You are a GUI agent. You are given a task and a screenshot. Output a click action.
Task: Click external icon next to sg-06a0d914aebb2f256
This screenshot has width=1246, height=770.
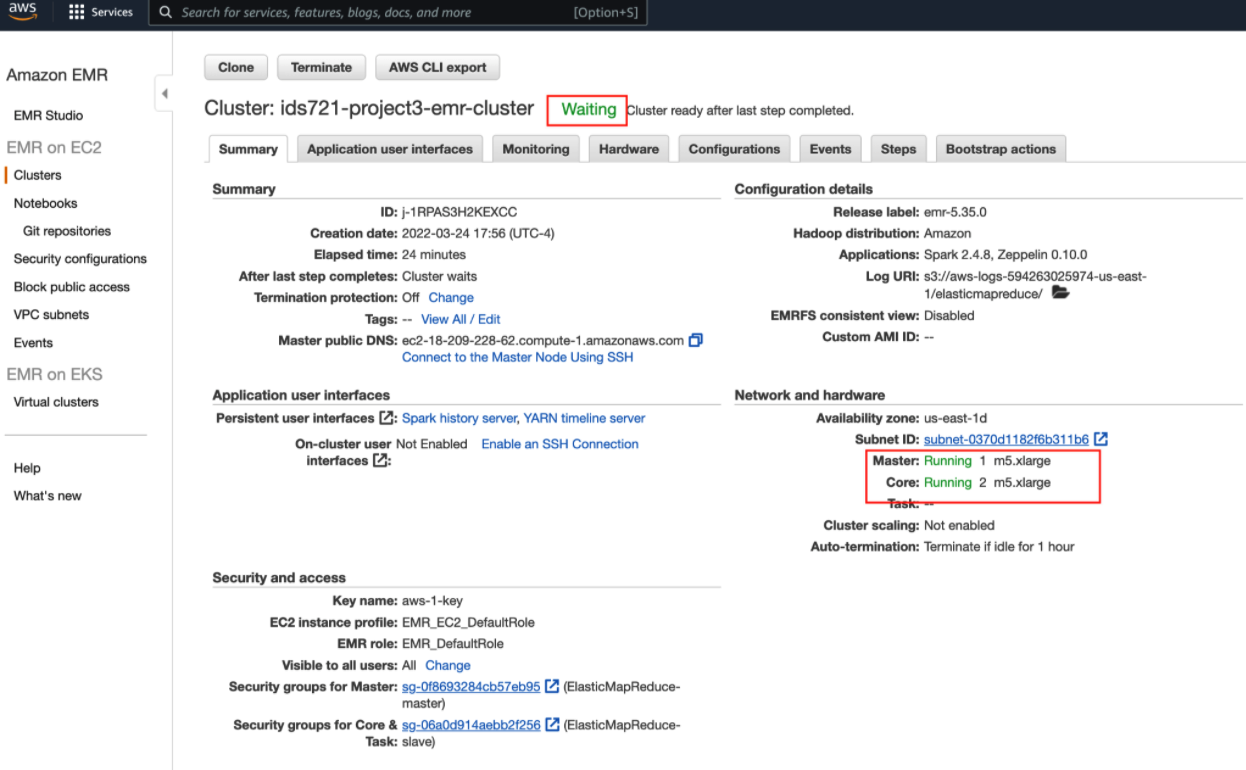pyautogui.click(x=552, y=725)
